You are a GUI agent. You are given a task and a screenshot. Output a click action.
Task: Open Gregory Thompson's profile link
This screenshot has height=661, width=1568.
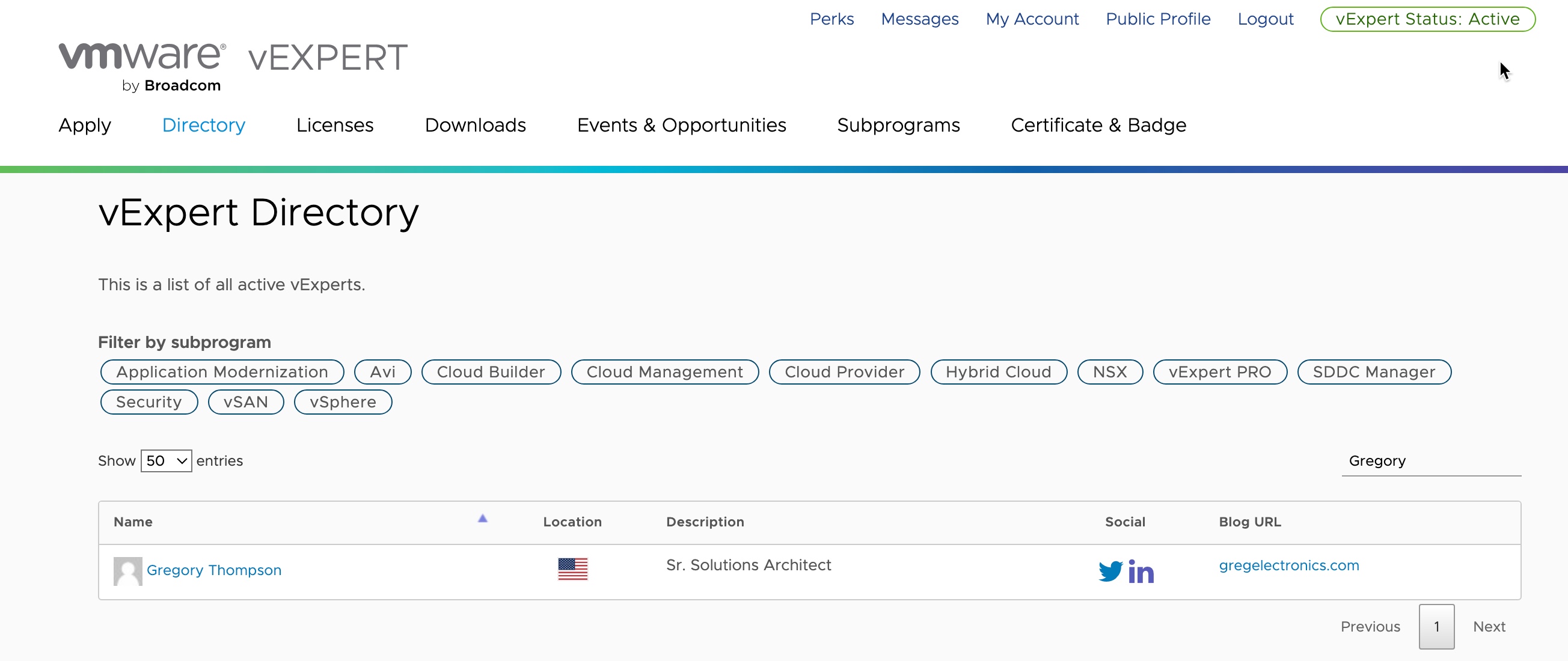(x=213, y=570)
